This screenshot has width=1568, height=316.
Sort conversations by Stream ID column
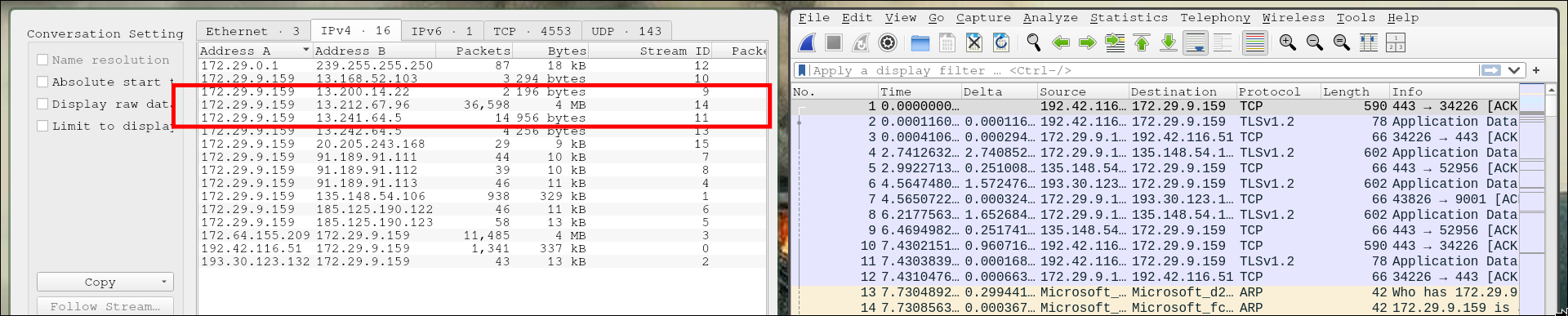coord(651,51)
